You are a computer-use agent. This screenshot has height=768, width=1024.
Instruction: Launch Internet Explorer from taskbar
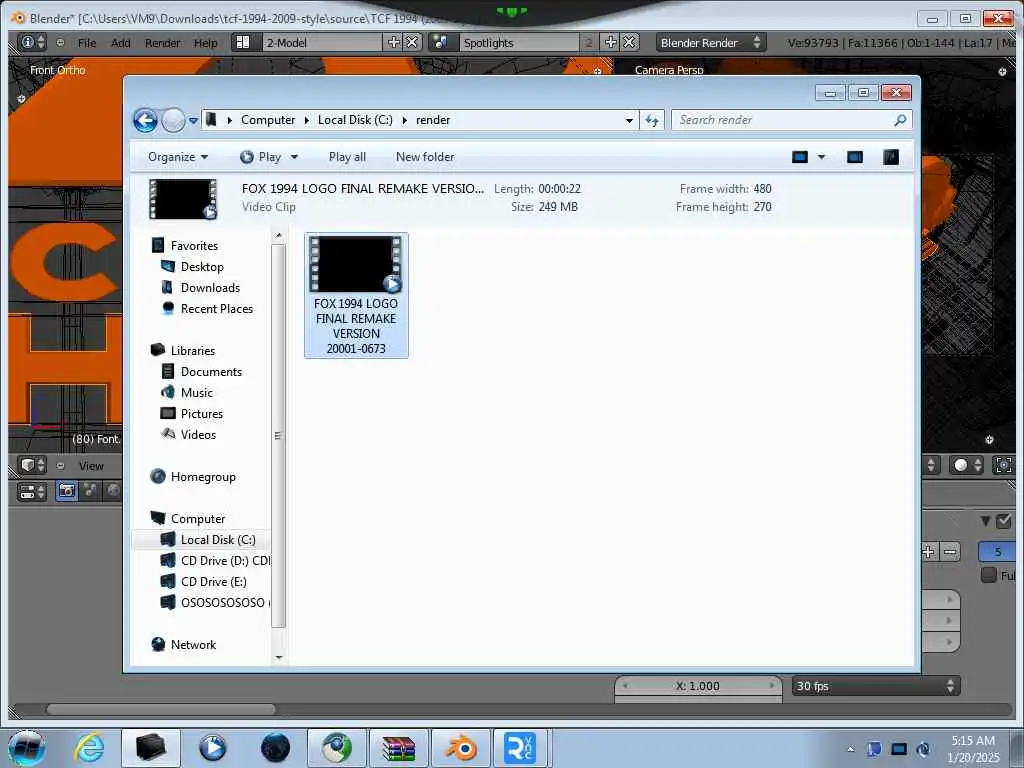[89, 748]
